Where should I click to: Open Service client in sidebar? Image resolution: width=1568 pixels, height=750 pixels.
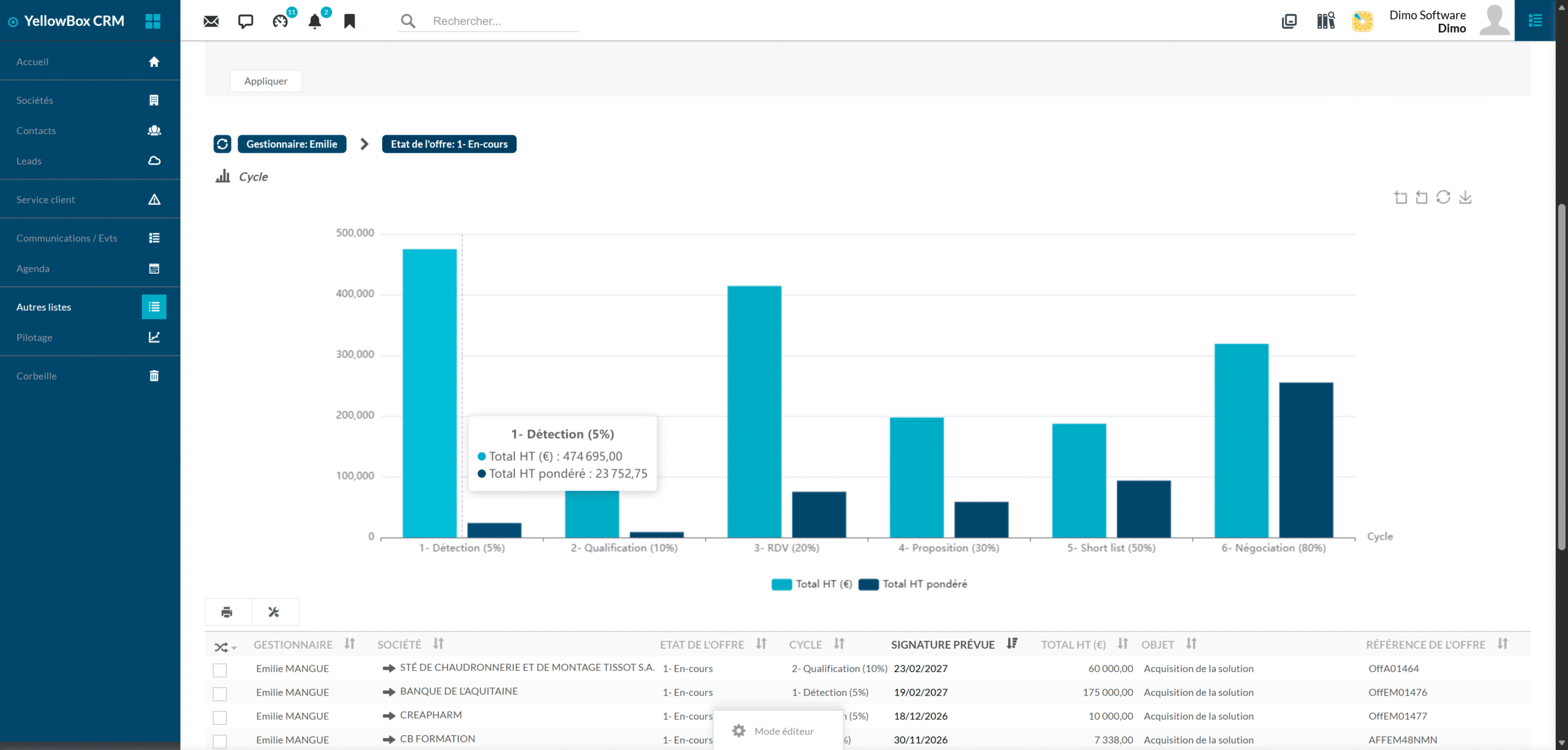click(x=90, y=200)
